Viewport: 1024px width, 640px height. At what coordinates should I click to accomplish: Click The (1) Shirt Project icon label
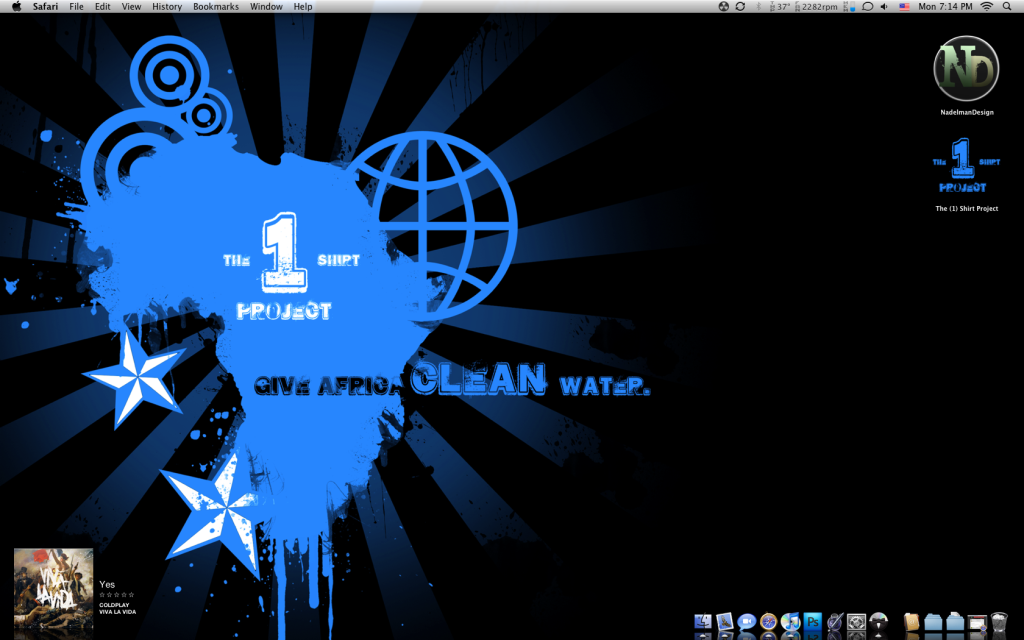[x=967, y=208]
